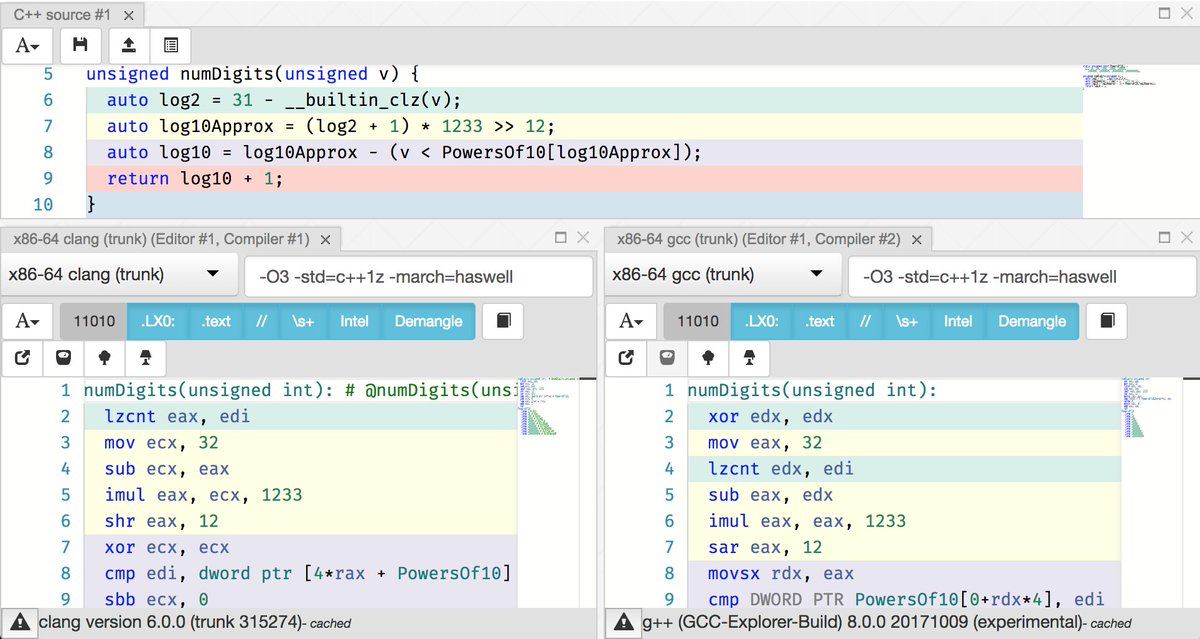Viewport: 1200px width, 639px height.
Task: Close the clang compiler tab with its X
Action: (x=325, y=239)
